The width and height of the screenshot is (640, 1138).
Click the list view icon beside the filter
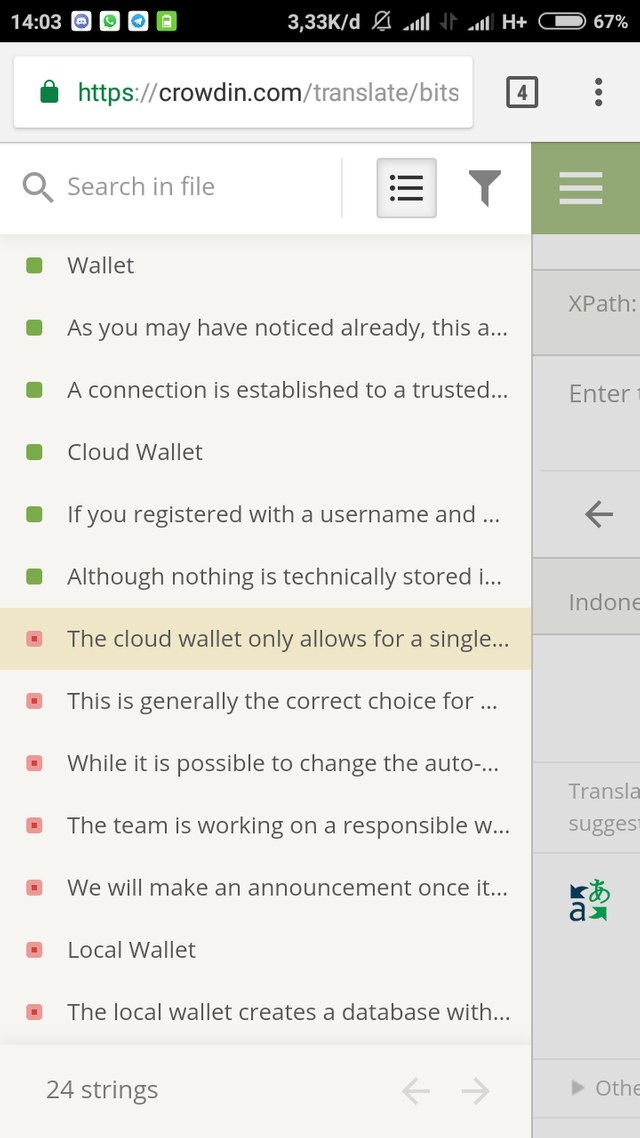pos(406,187)
